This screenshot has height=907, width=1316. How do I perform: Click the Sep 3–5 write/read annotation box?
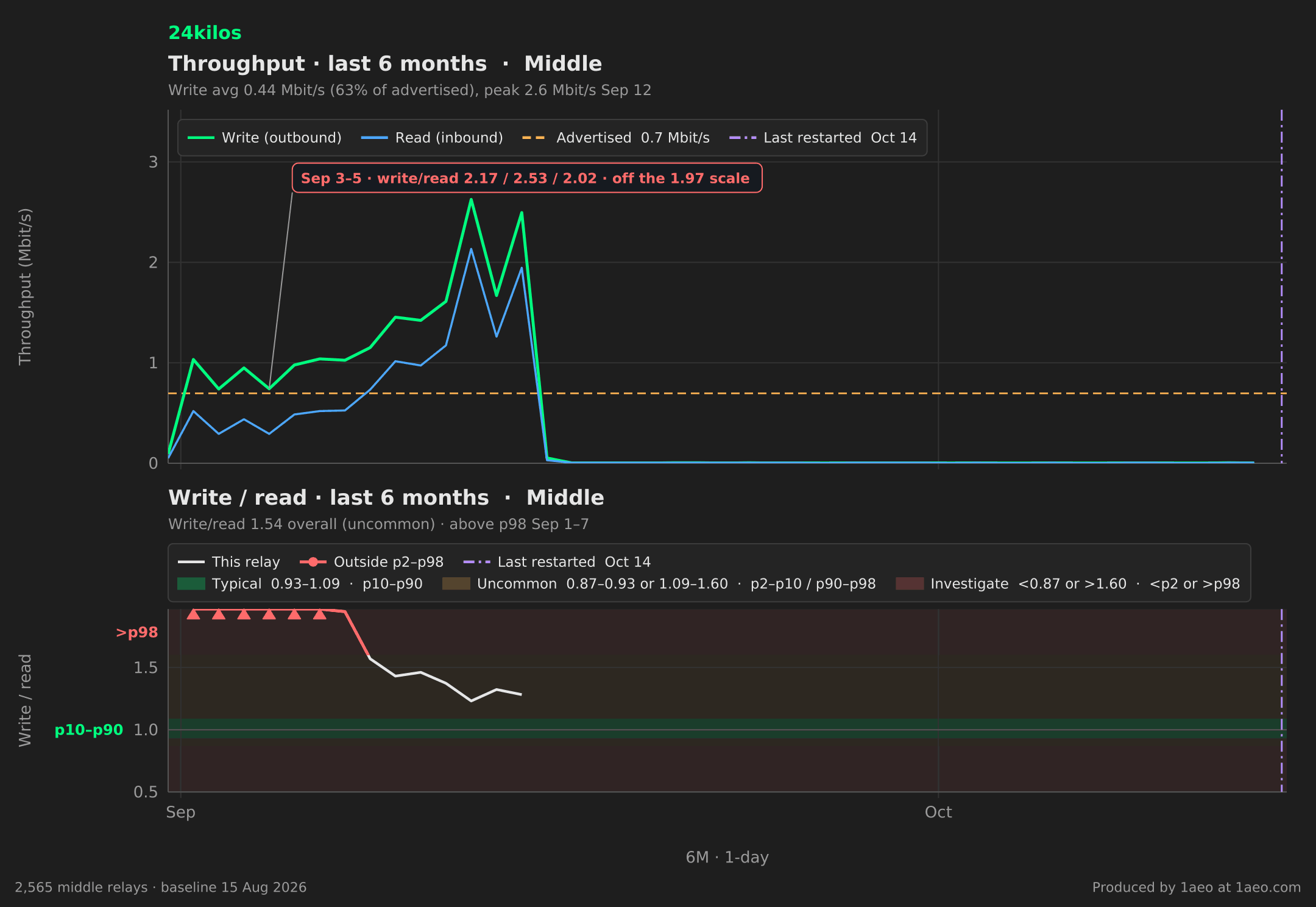(x=527, y=178)
